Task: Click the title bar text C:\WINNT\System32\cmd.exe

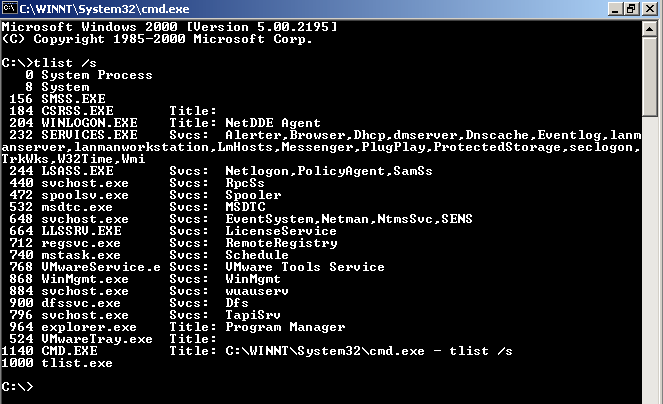Action: 104,9
